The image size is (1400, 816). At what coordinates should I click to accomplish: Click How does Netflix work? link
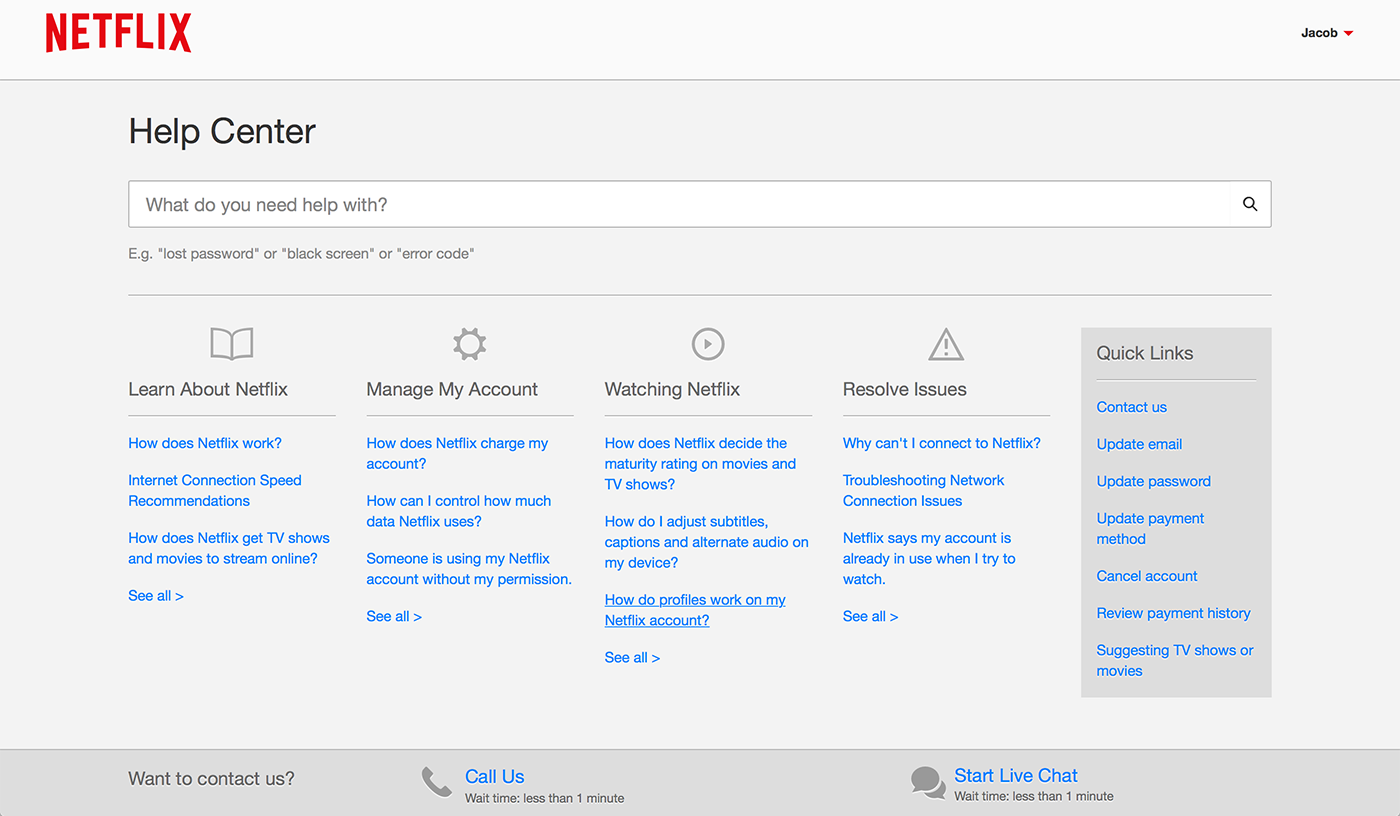click(x=205, y=443)
